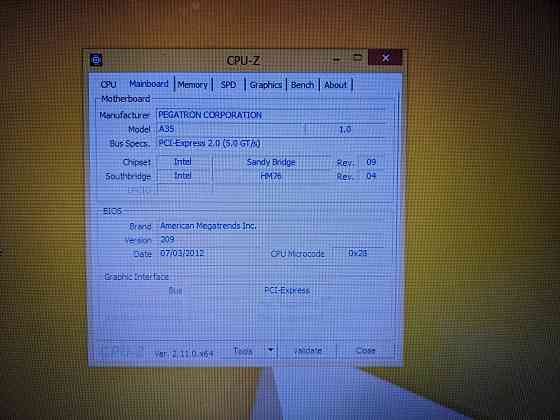The image size is (560, 420).
Task: Click the southbridge Rev. value 04
Action: click(371, 176)
